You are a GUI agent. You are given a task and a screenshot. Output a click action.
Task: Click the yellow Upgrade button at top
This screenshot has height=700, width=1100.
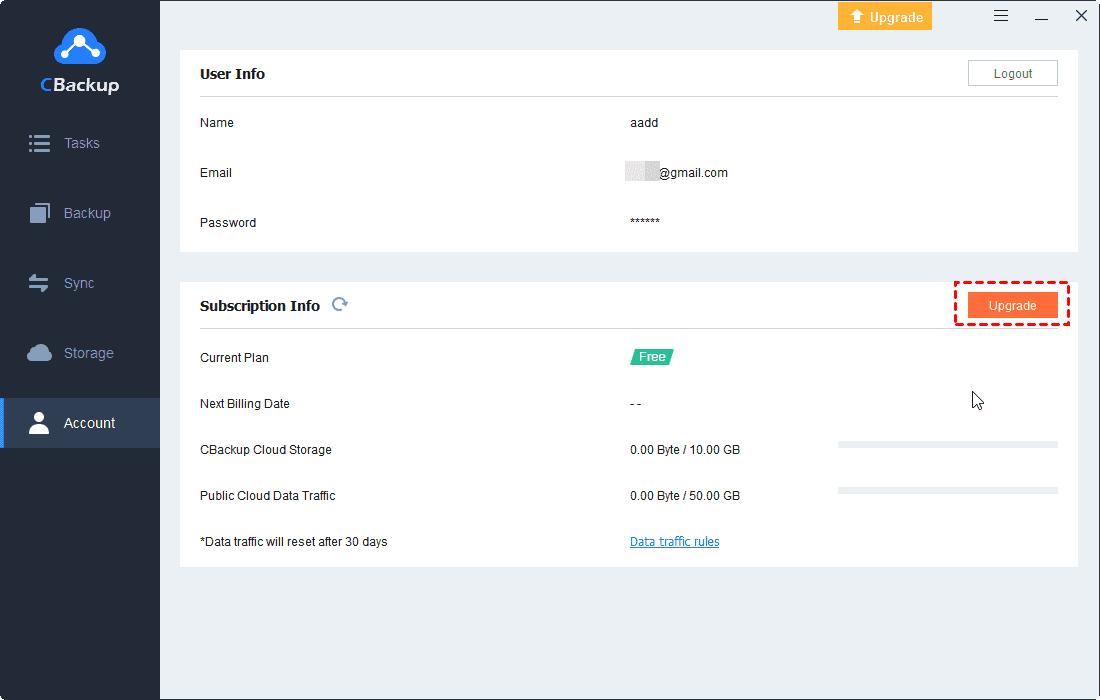[x=885, y=17]
